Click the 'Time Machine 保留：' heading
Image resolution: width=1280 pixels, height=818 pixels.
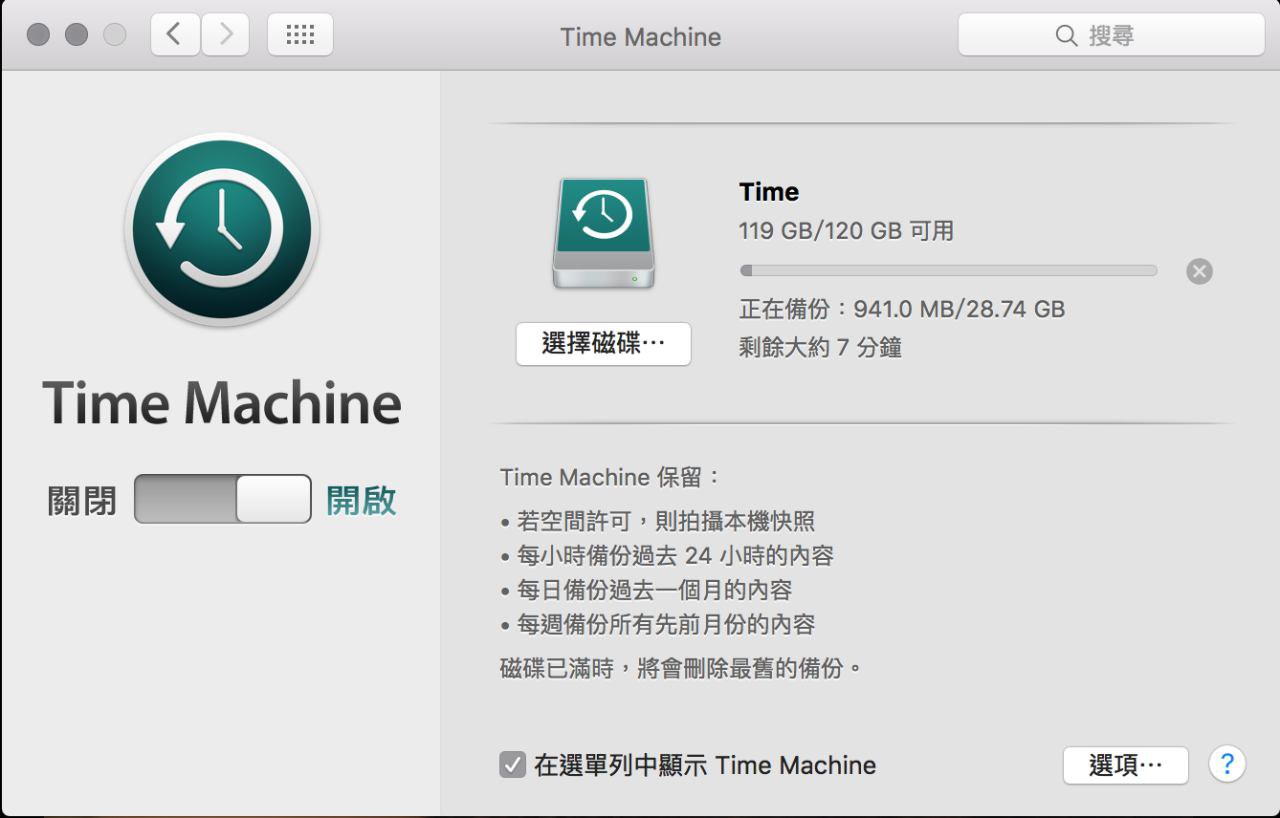[x=610, y=477]
